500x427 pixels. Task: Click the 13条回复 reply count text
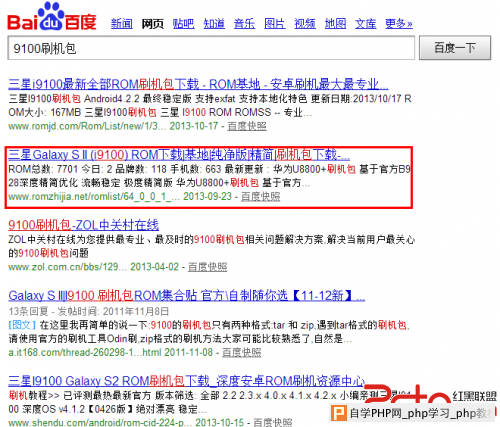click(29, 312)
